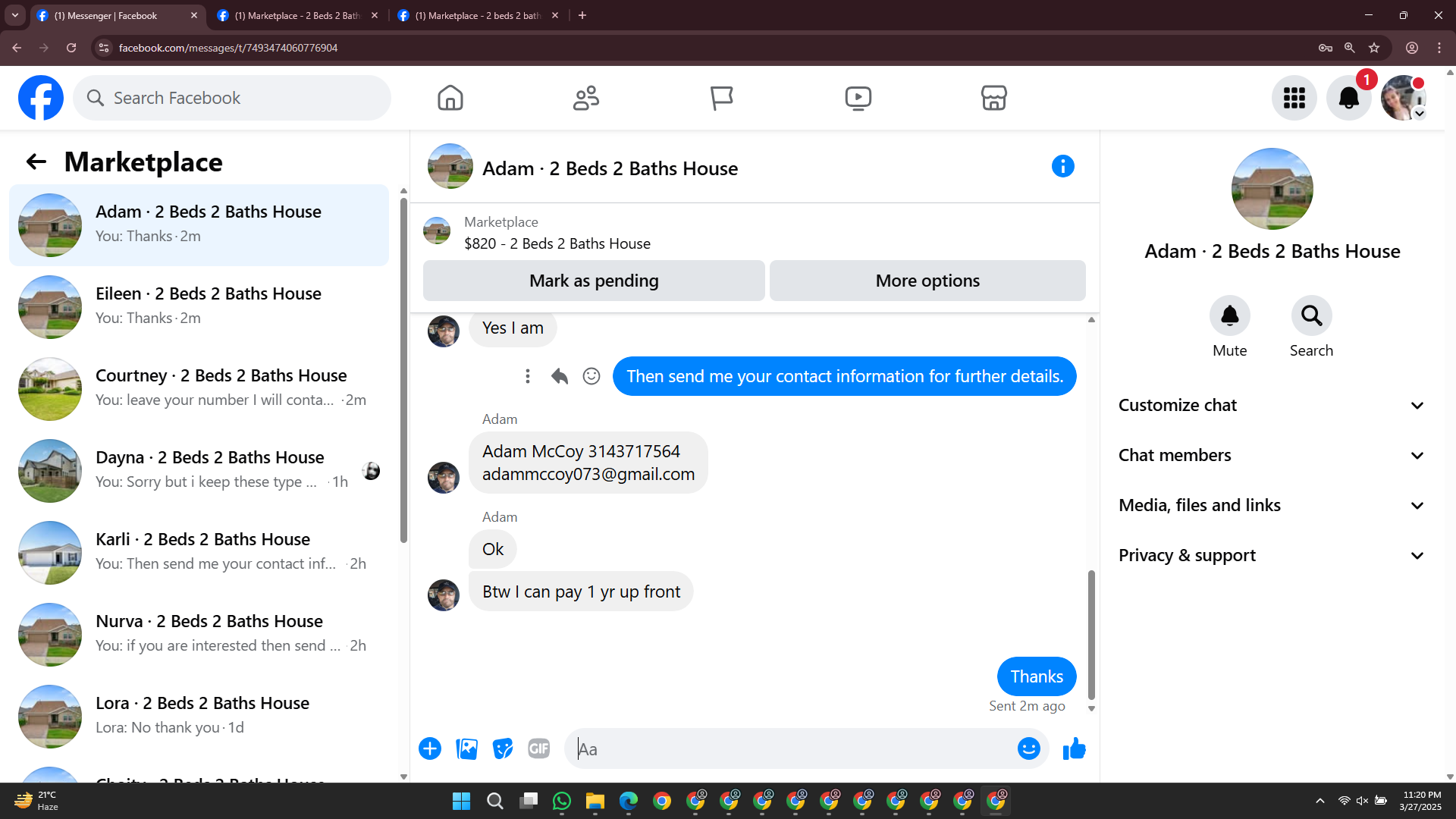Click the More options button
Screen dimensions: 1456x819
[927, 281]
